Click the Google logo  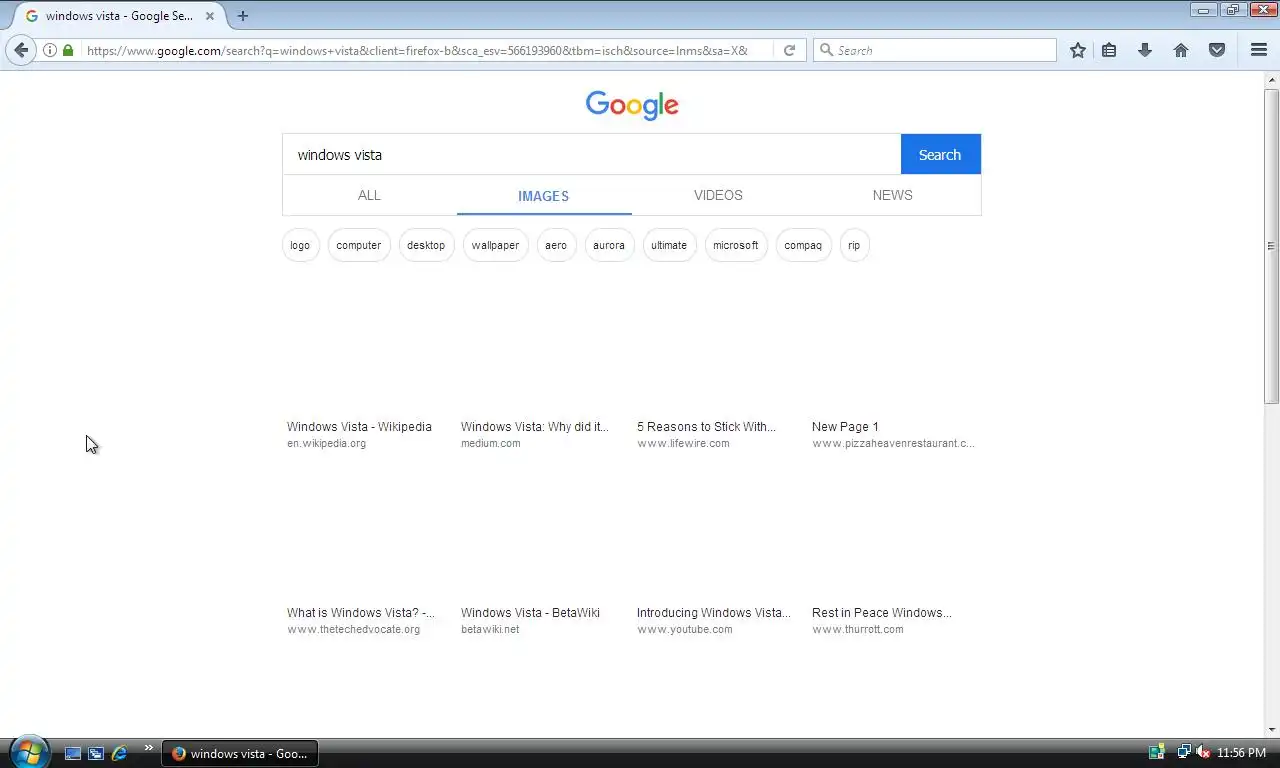tap(632, 105)
